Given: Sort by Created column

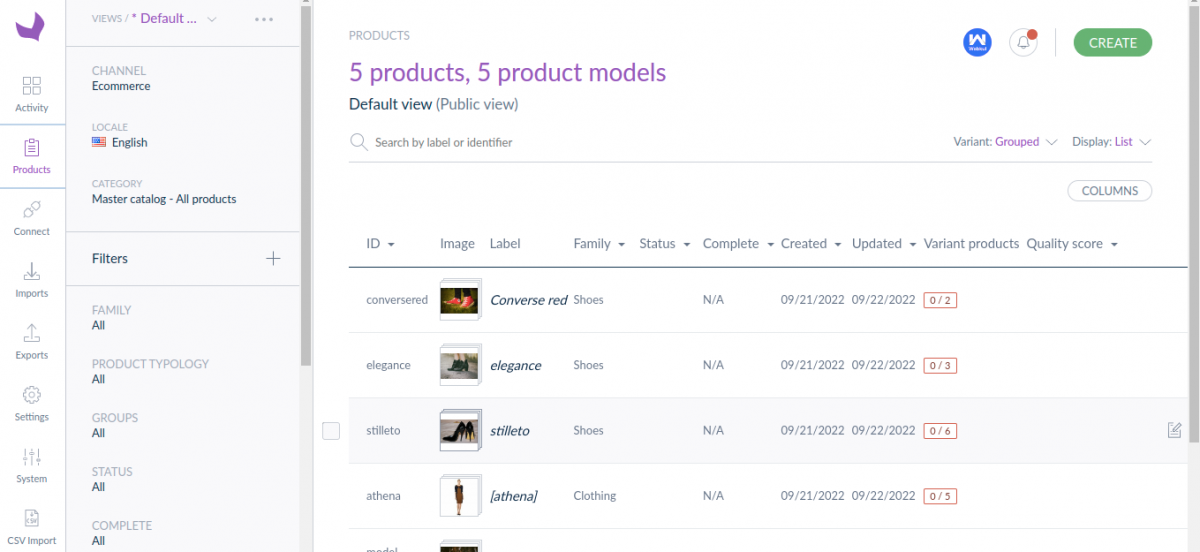Looking at the screenshot, I should 811,244.
